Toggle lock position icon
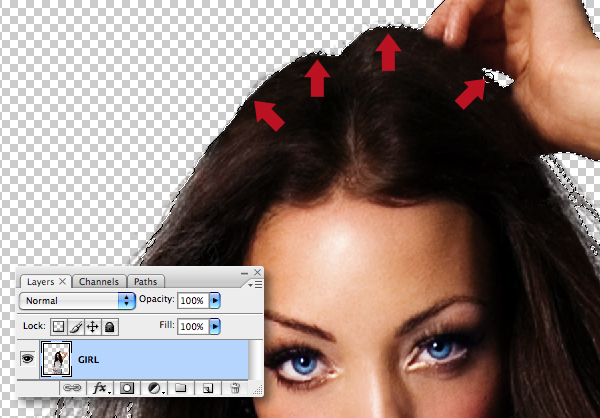Screen dimensions: 600x418 tap(93, 327)
